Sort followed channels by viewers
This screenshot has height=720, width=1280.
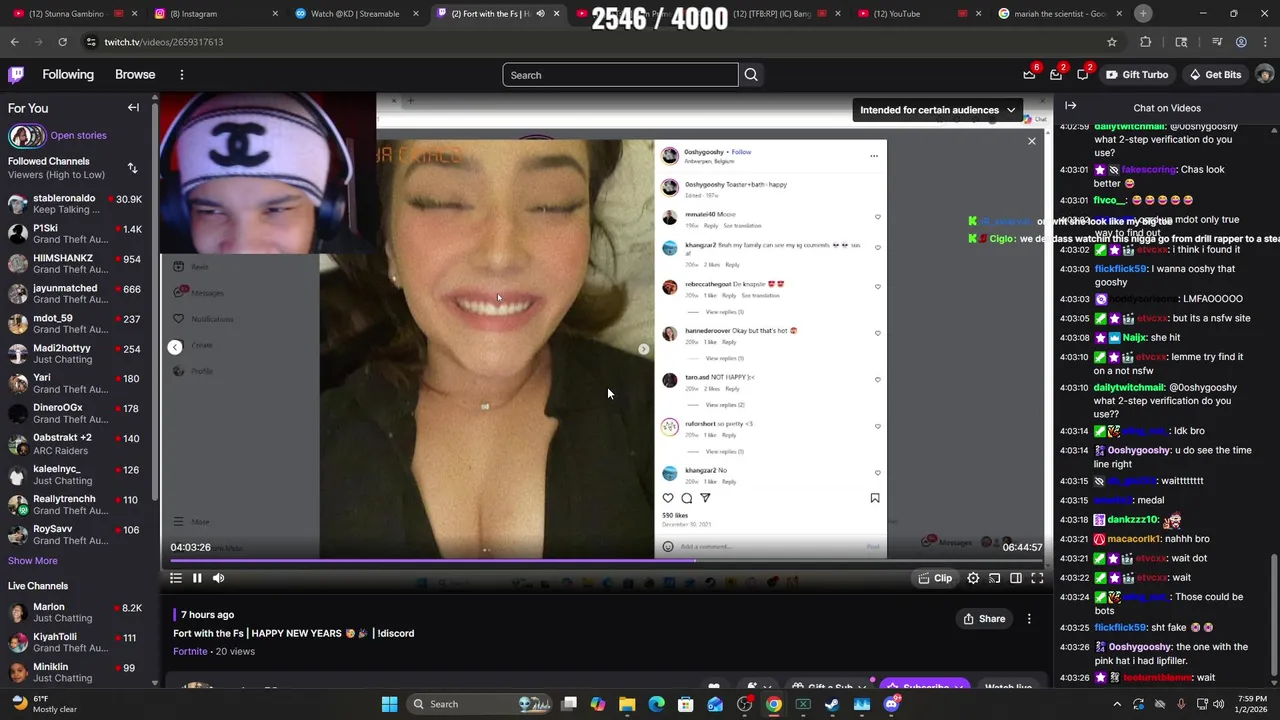(132, 168)
